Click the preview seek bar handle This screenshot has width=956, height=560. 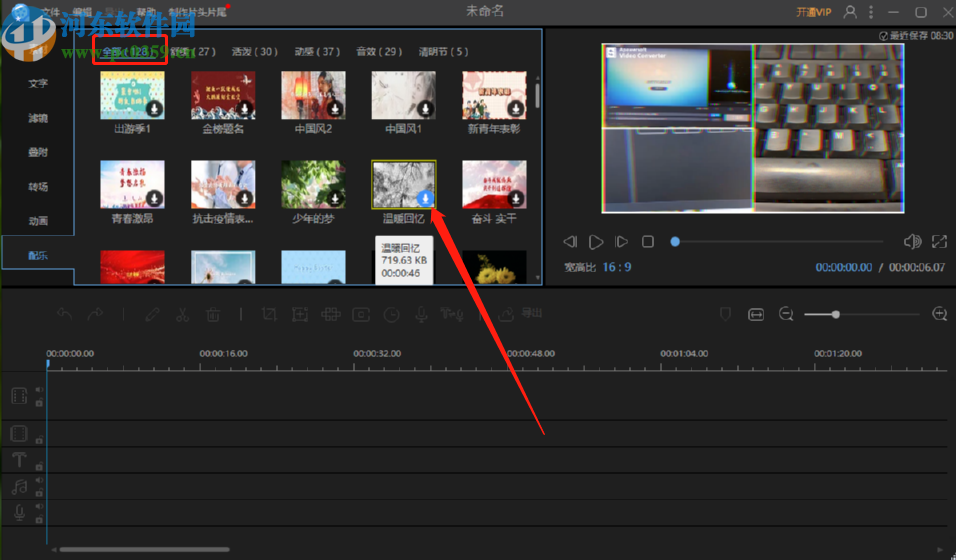675,242
